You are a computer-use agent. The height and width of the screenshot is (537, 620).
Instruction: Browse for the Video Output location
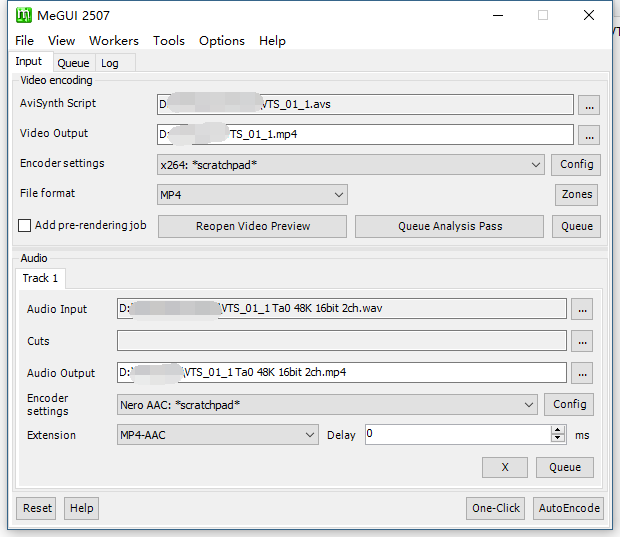pos(589,135)
